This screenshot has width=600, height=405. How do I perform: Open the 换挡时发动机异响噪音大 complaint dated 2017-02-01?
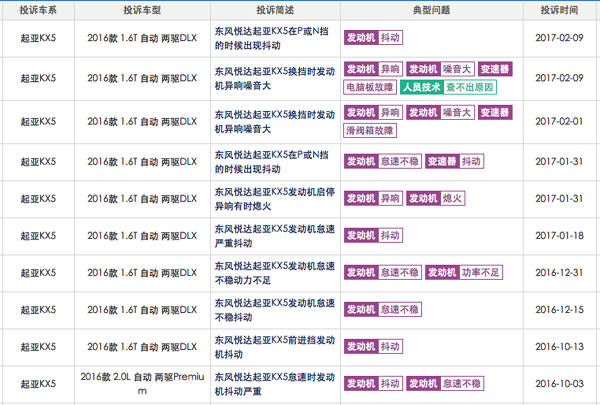pyautogui.click(x=275, y=122)
